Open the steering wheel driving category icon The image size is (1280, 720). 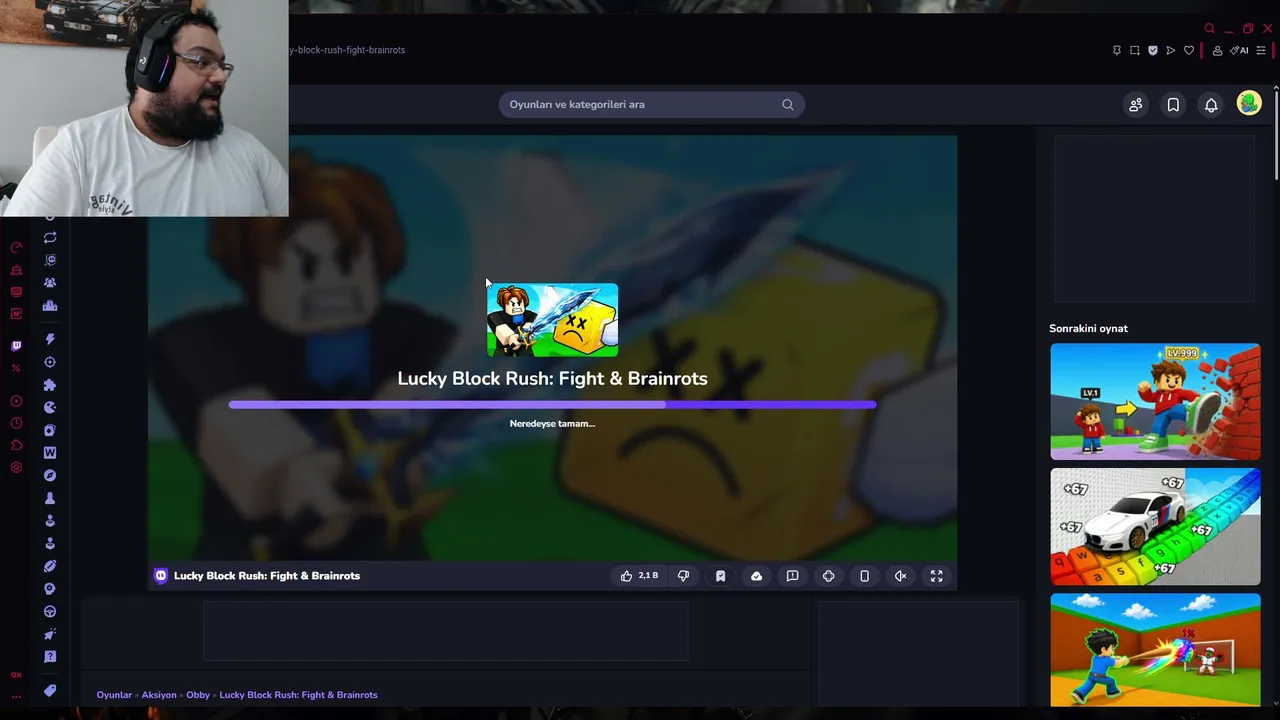point(50,611)
